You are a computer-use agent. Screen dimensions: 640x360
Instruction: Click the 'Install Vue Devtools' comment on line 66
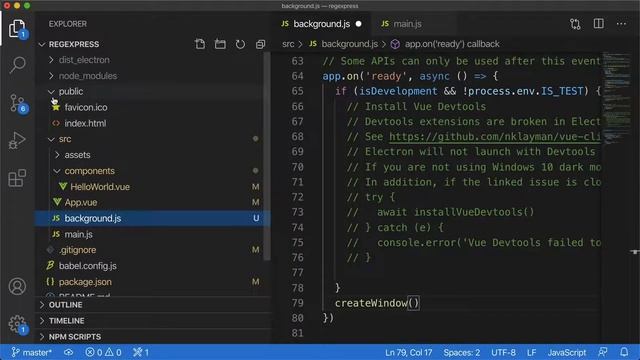pos(416,107)
